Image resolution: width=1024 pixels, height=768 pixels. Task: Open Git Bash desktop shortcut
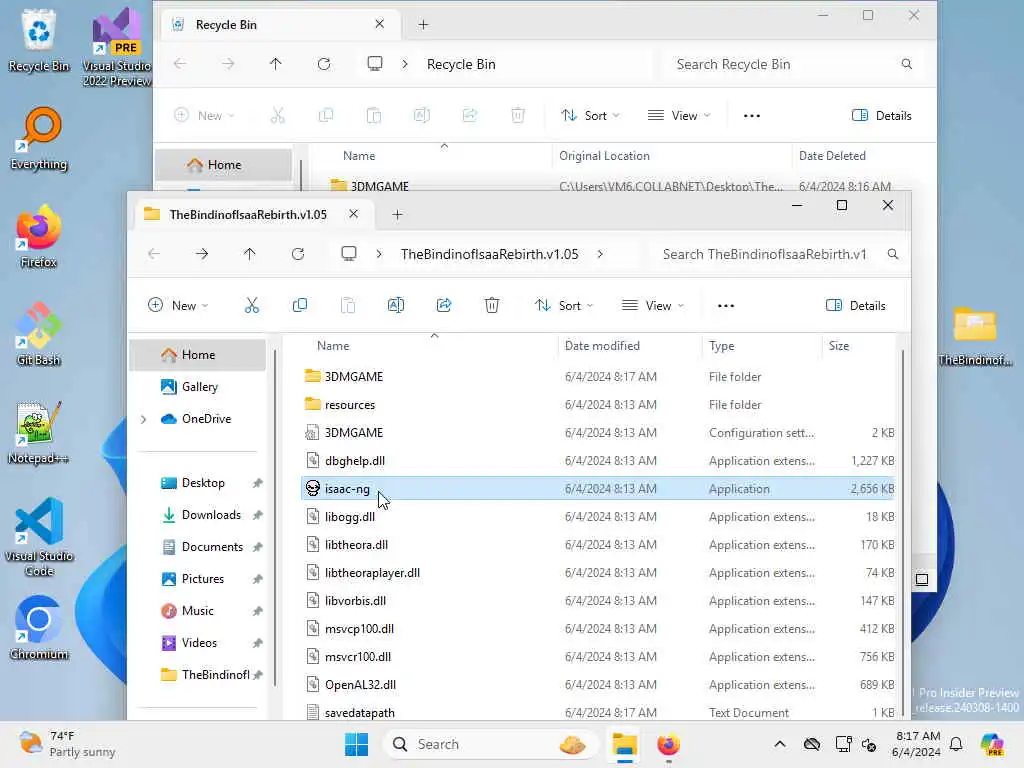pos(39,334)
